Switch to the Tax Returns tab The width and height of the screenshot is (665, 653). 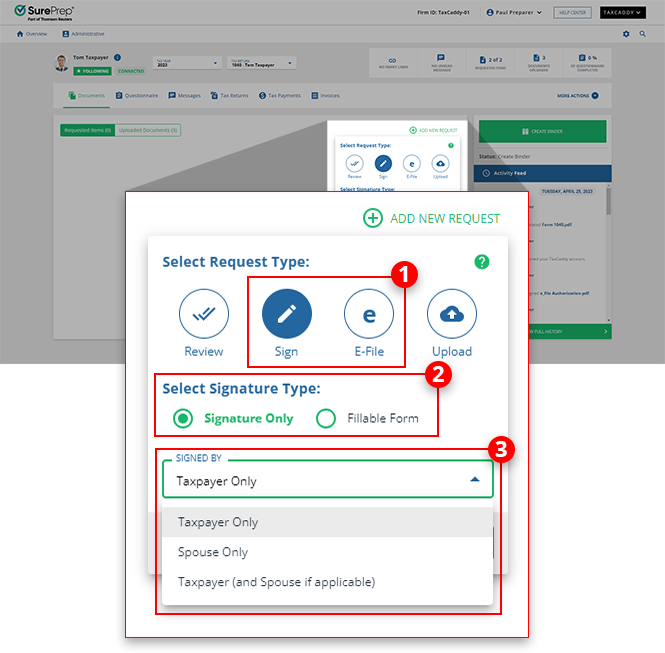click(x=229, y=95)
